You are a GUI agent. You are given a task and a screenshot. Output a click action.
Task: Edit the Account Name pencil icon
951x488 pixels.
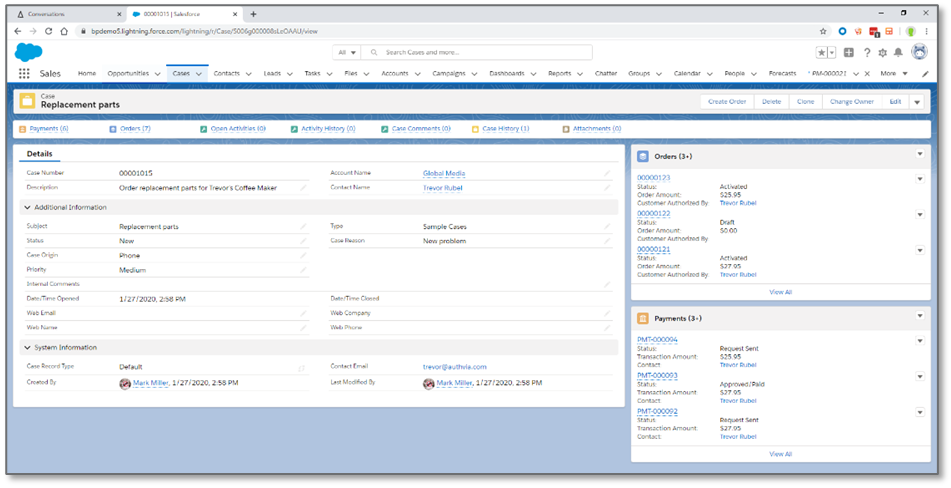coord(607,173)
